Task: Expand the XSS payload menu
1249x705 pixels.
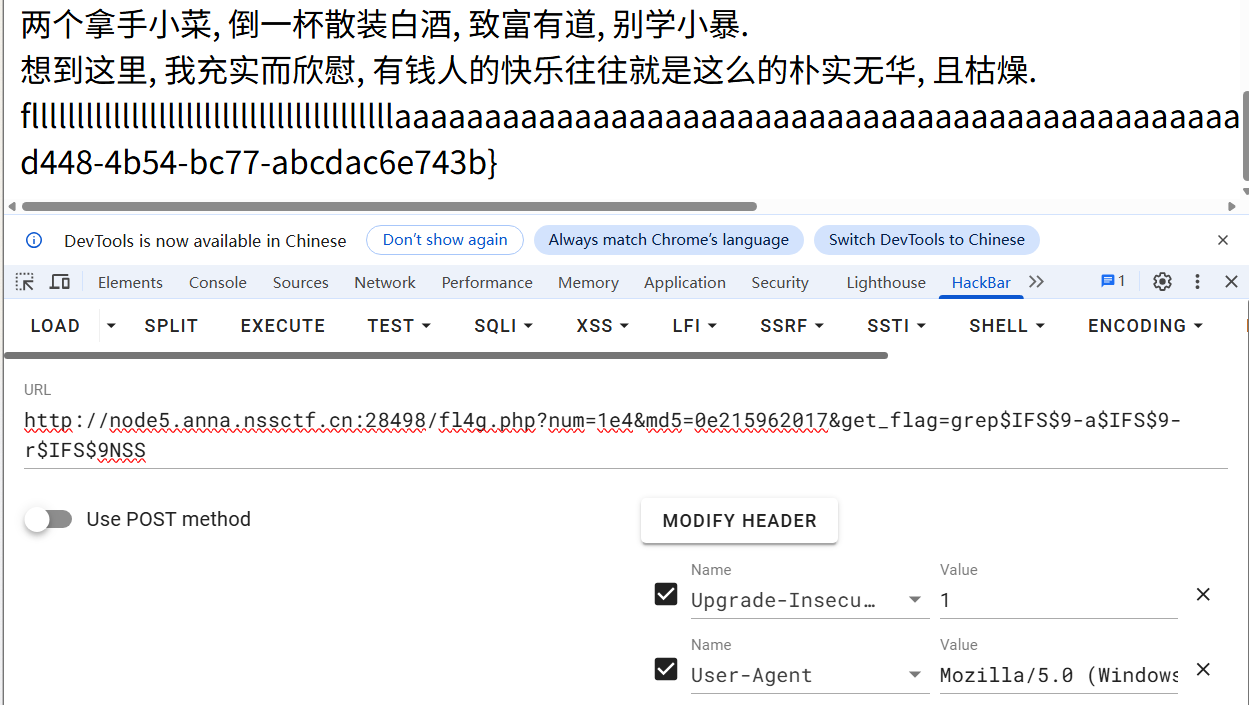Action: (603, 326)
